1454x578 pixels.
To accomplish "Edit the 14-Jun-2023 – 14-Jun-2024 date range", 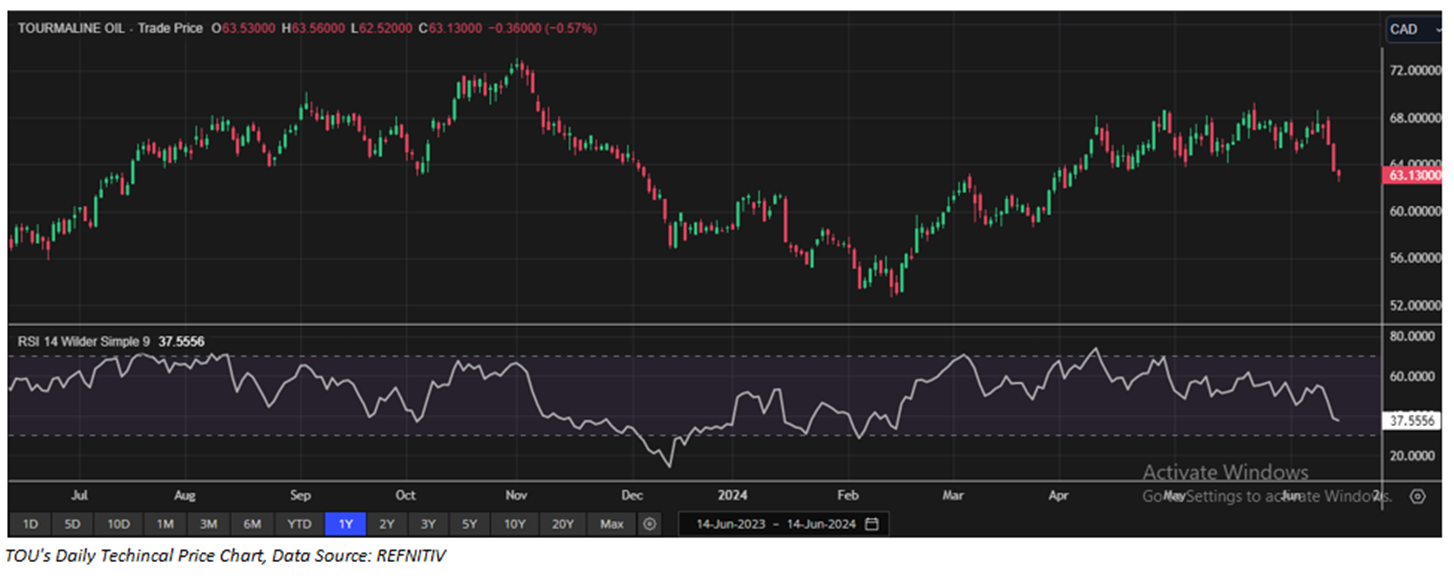I will tap(783, 524).
